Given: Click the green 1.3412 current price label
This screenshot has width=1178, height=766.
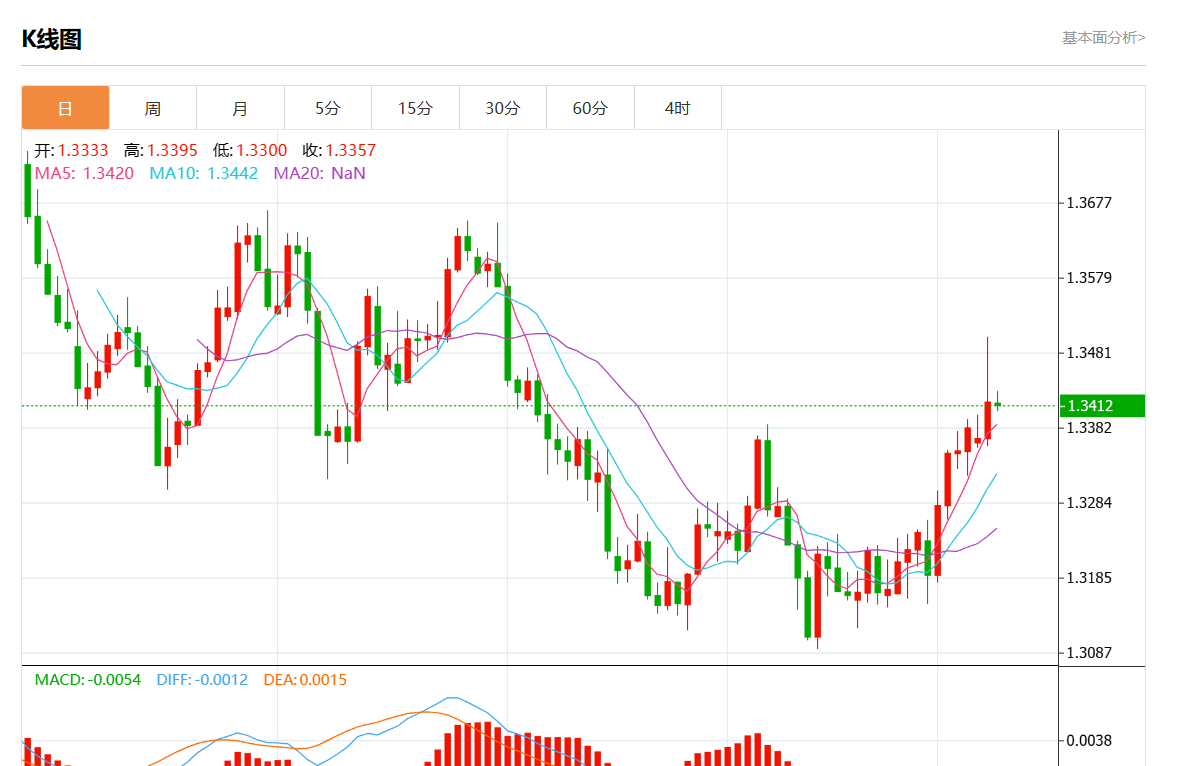Looking at the screenshot, I should pos(1102,406).
